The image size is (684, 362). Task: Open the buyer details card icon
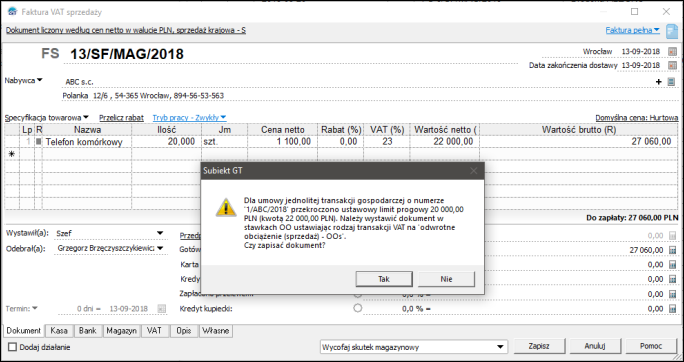click(671, 82)
